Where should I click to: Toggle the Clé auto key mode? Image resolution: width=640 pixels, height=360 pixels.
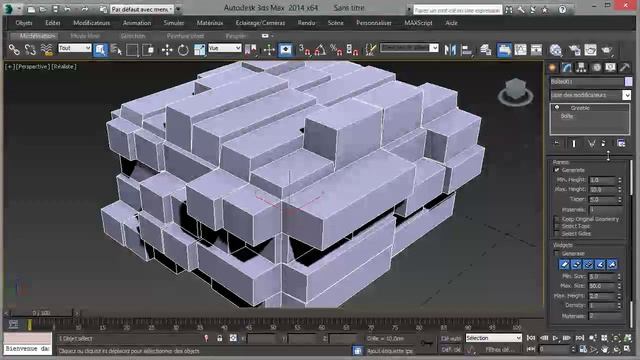pos(451,338)
